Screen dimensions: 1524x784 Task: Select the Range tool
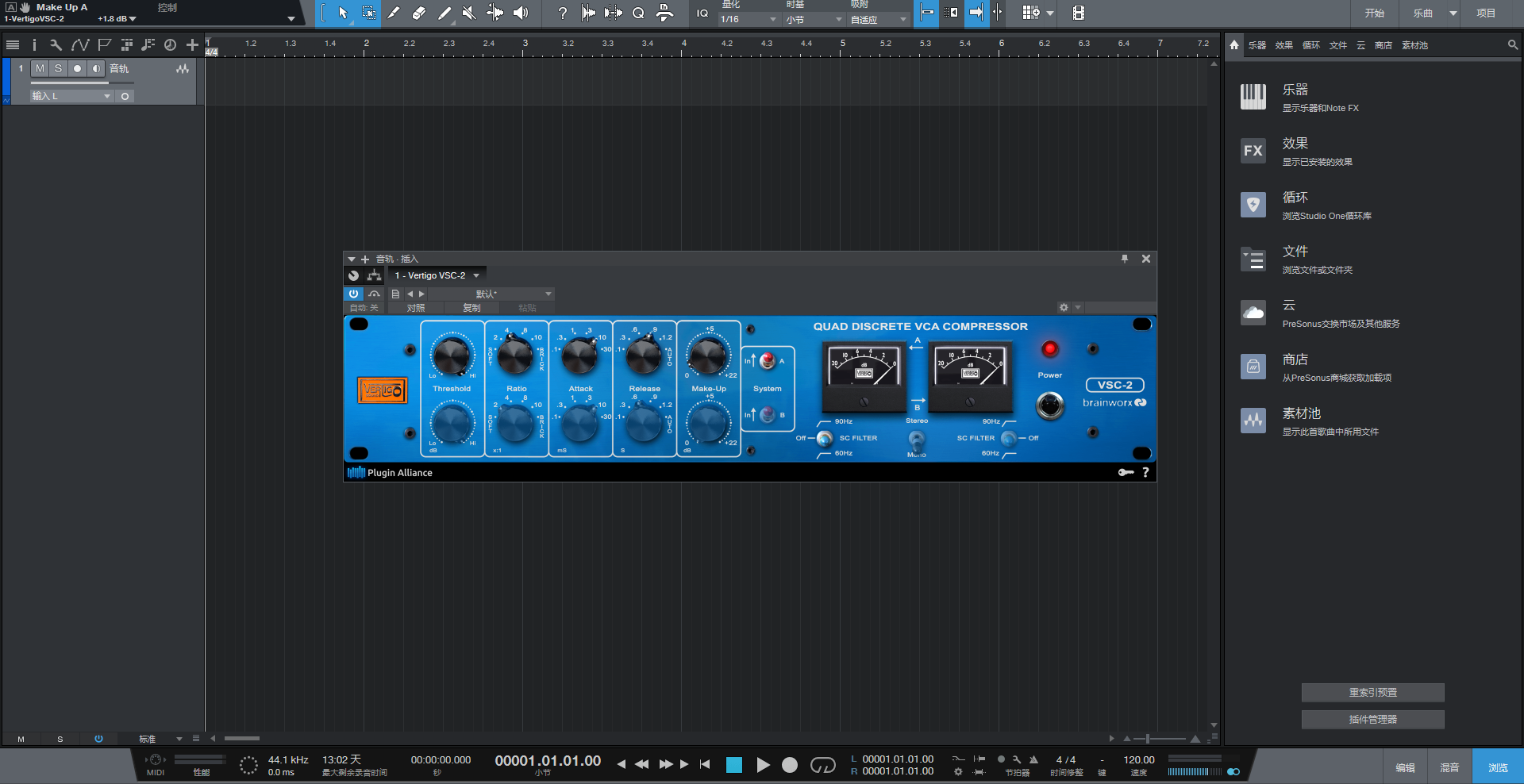tap(369, 13)
